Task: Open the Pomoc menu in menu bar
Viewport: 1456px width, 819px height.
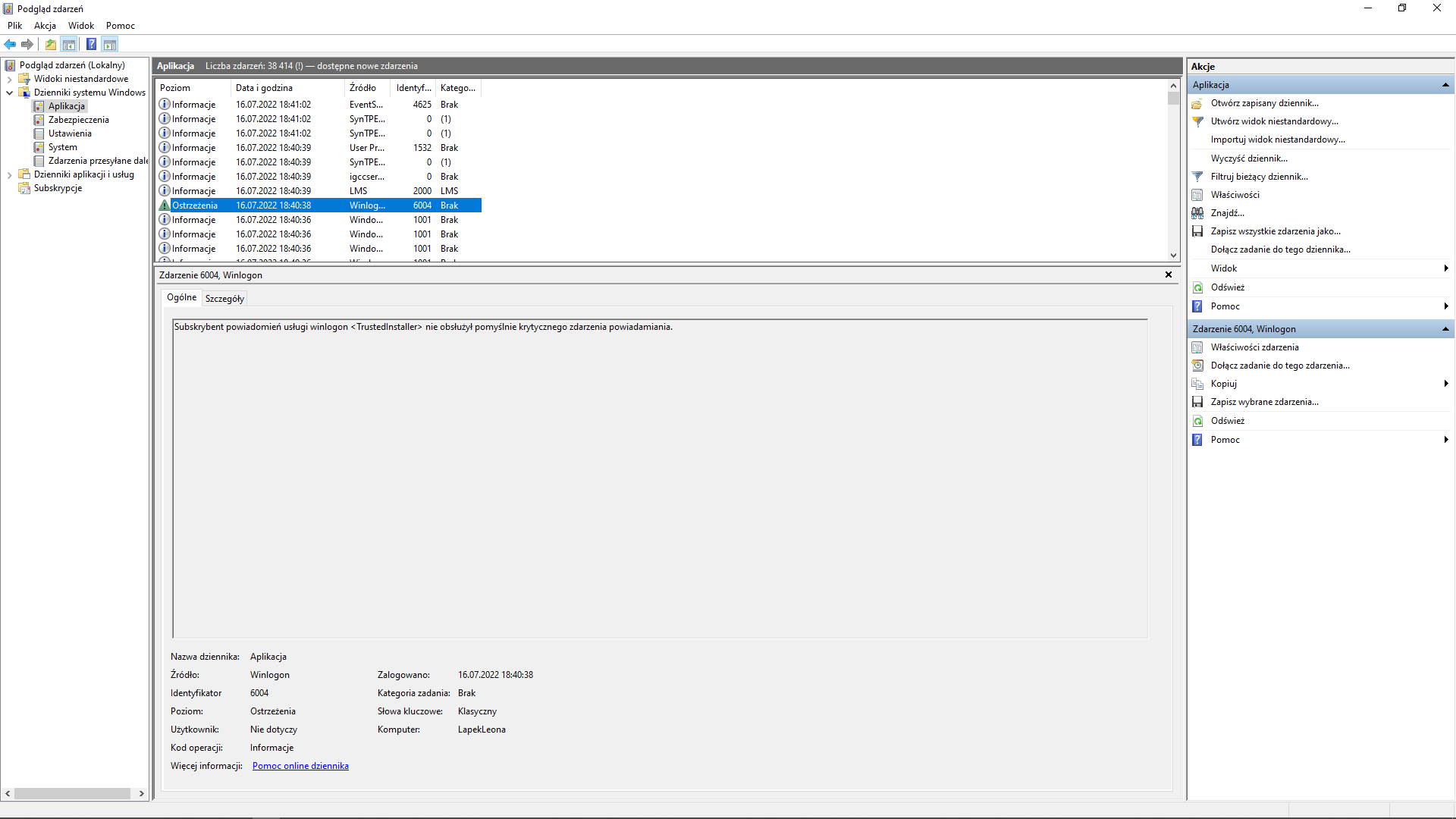Action: [121, 26]
